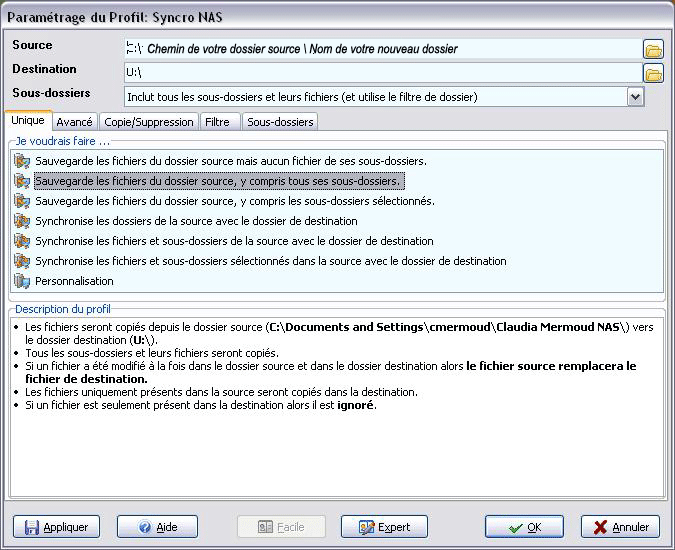Click icon of Sauvegarde sous-dossiers sélectionnés option
The height and width of the screenshot is (550, 675).
[x=23, y=201]
